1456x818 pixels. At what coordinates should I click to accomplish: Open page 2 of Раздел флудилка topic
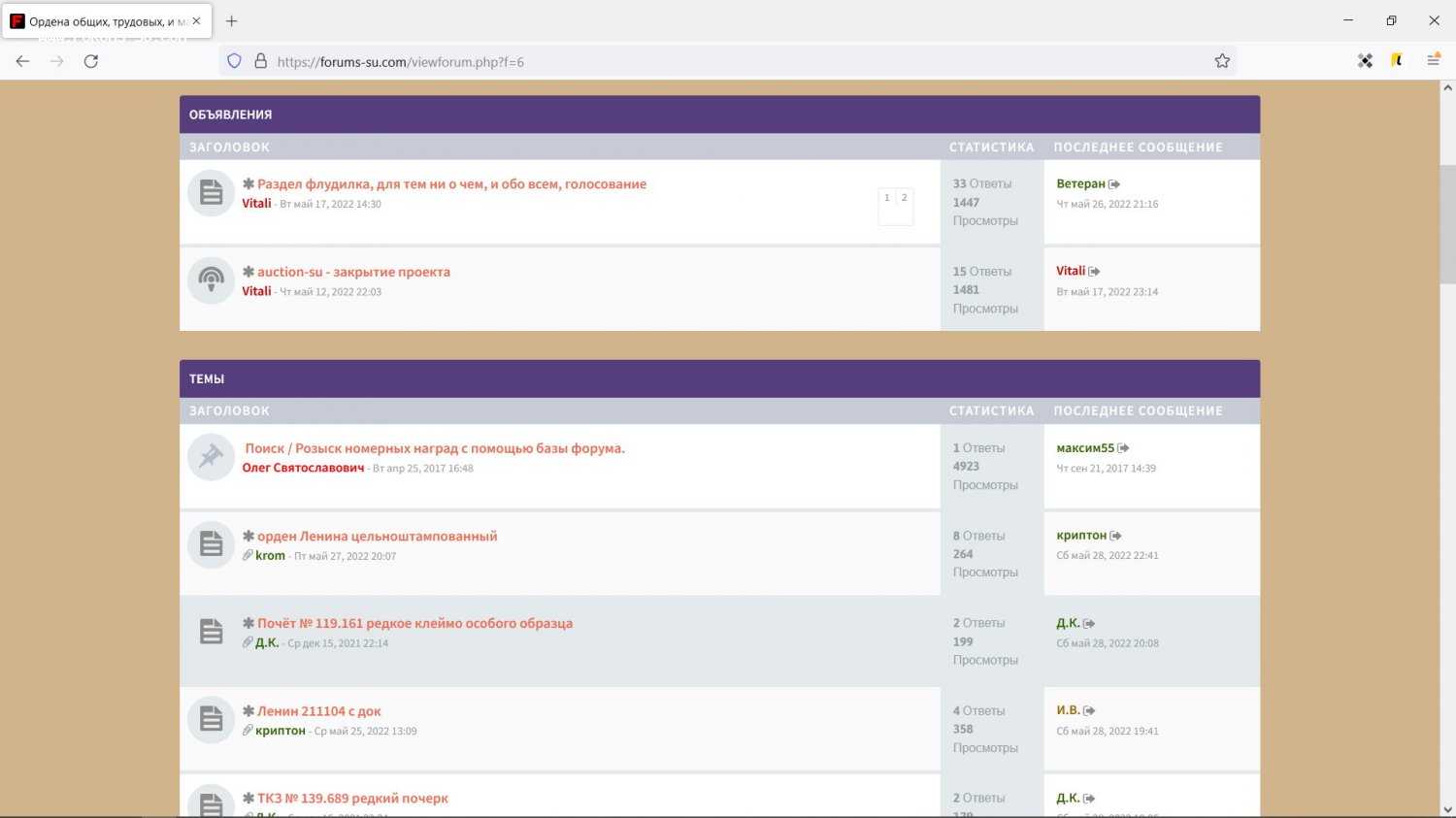(904, 198)
